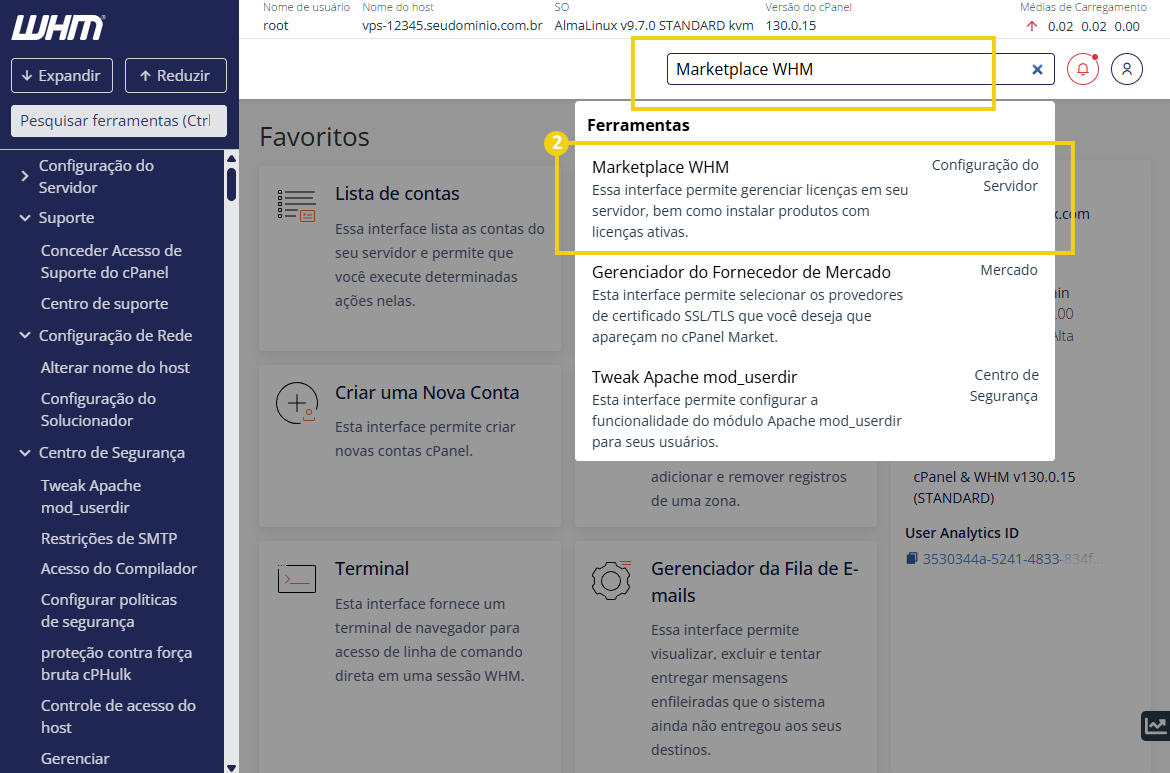Collapse the Configuração de Rede section
Screen dimensions: 1170x773
click(x=22, y=335)
